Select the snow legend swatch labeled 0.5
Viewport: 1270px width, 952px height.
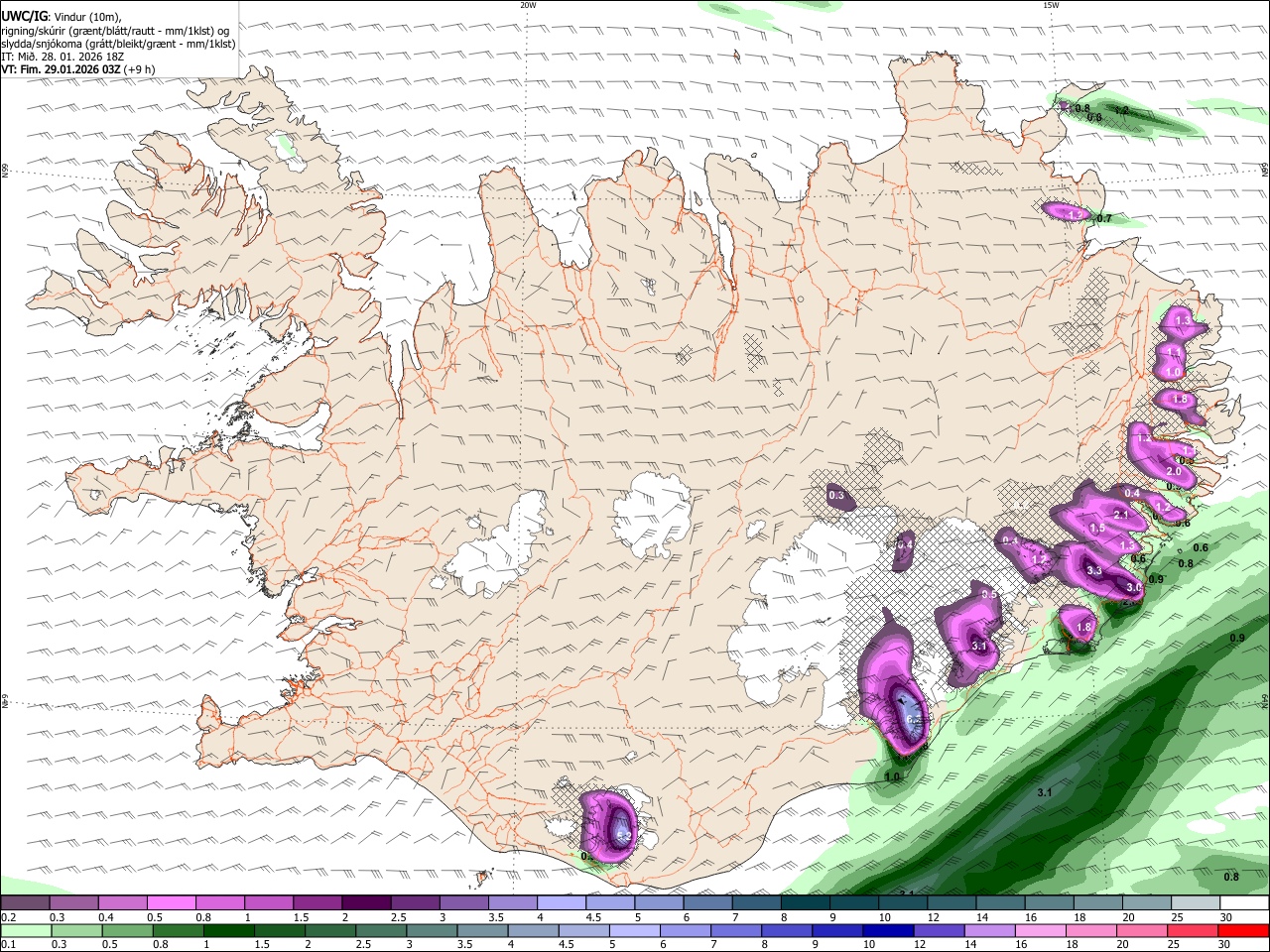pos(171,903)
